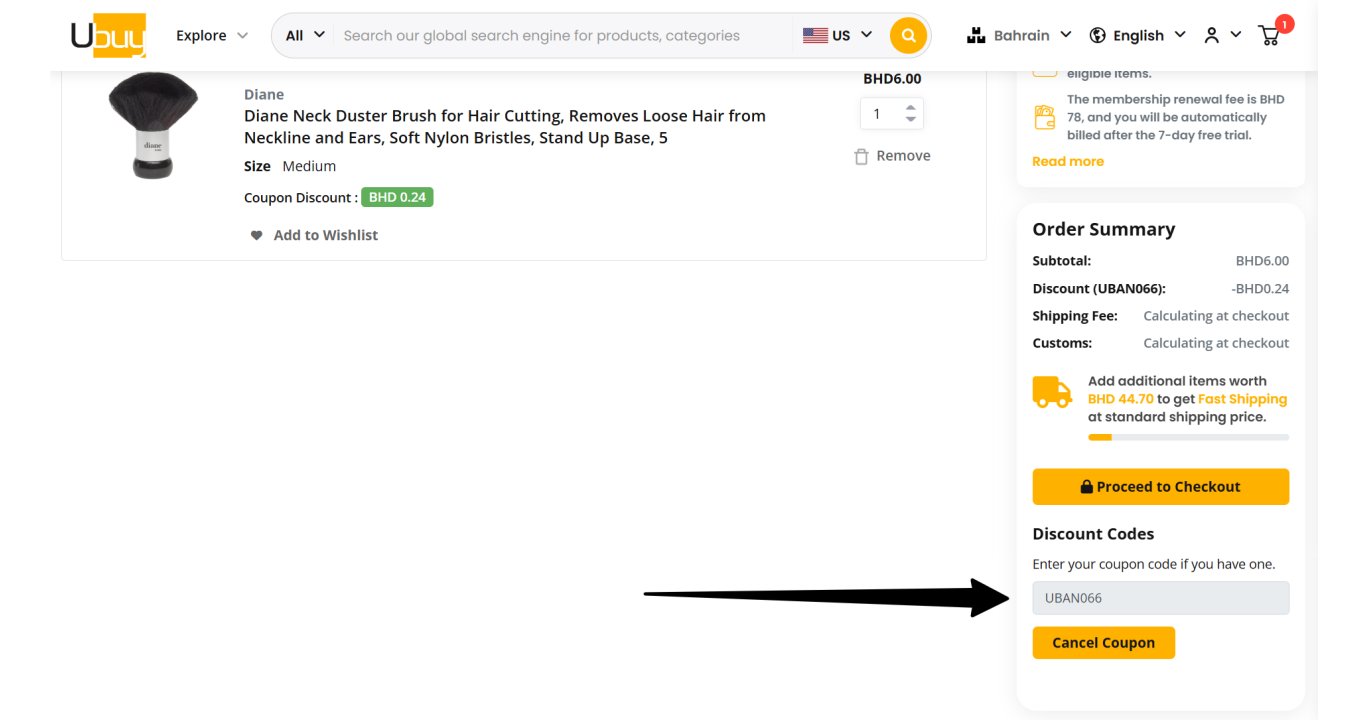The image size is (1368, 720).
Task: Click the Discount Codes heading
Action: click(1093, 534)
